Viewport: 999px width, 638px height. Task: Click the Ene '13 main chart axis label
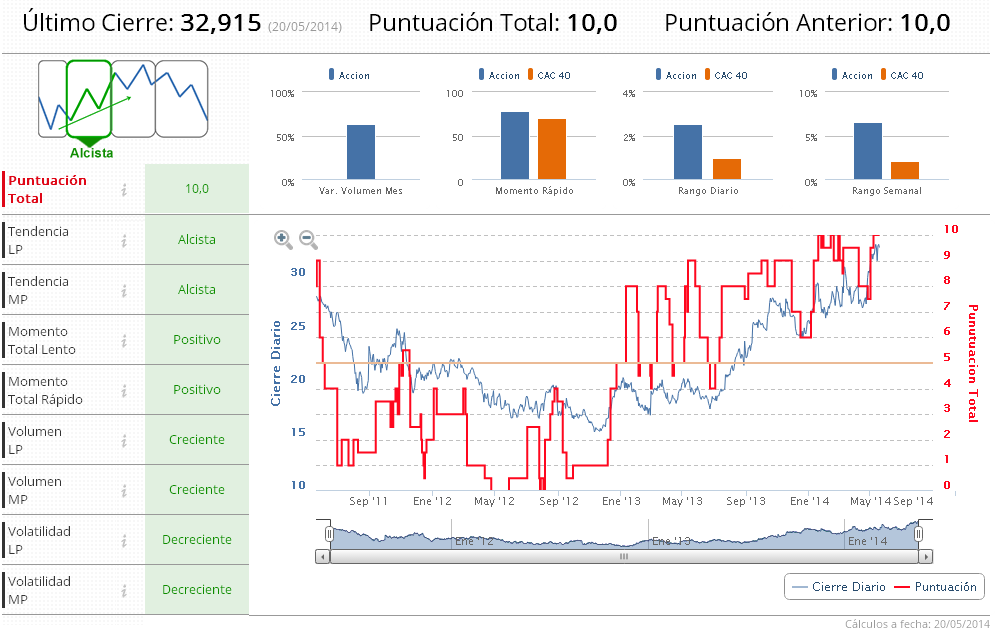[621, 502]
